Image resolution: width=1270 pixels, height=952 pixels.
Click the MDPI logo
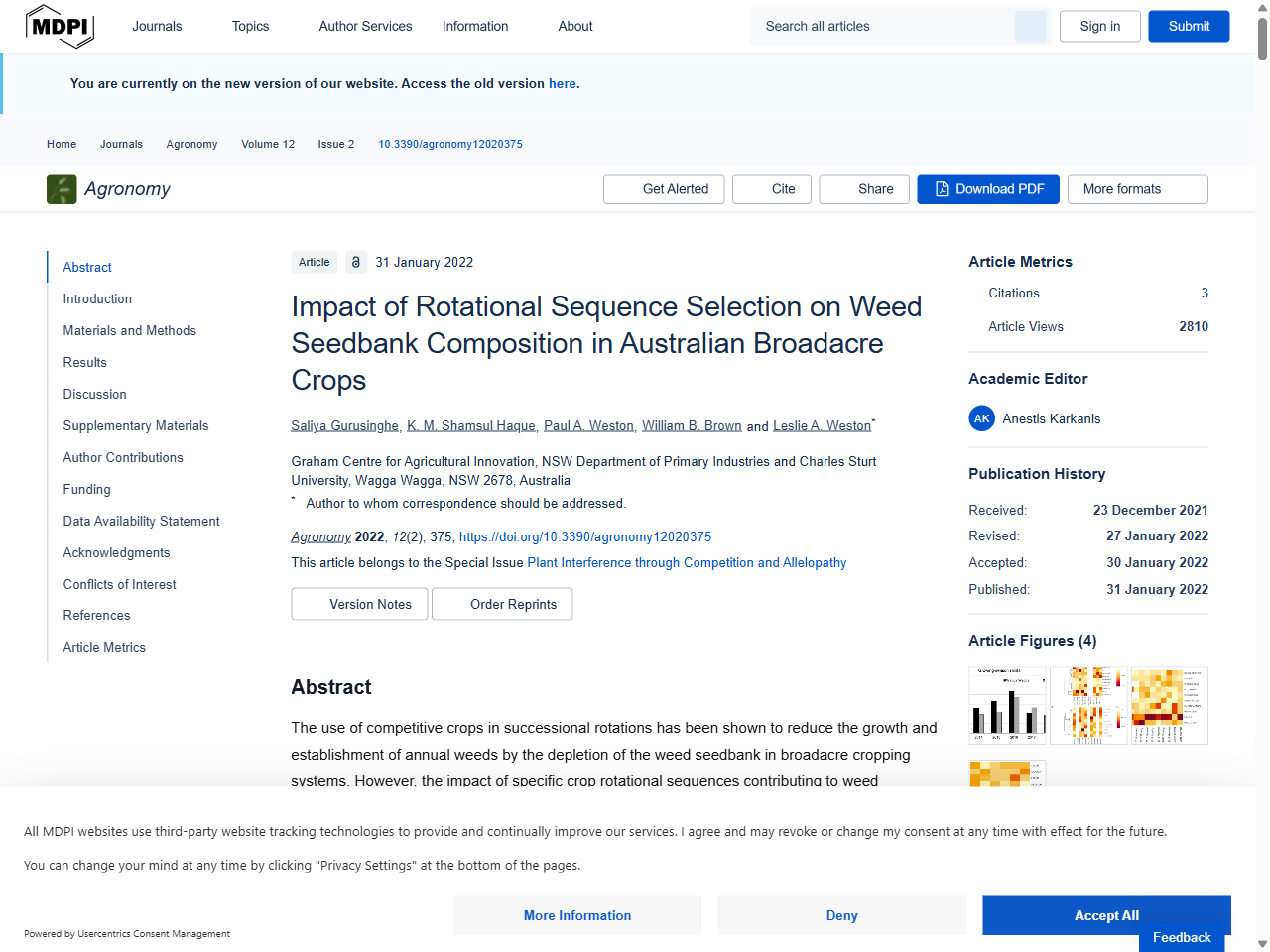point(60,26)
